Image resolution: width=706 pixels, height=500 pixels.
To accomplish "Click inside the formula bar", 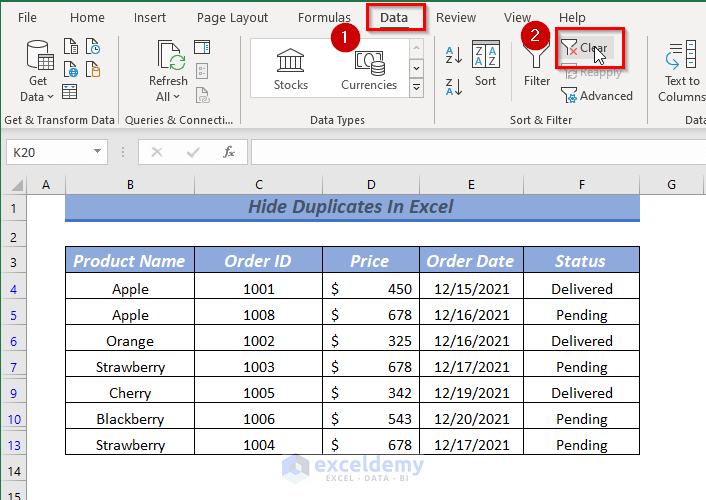I will click(x=478, y=152).
